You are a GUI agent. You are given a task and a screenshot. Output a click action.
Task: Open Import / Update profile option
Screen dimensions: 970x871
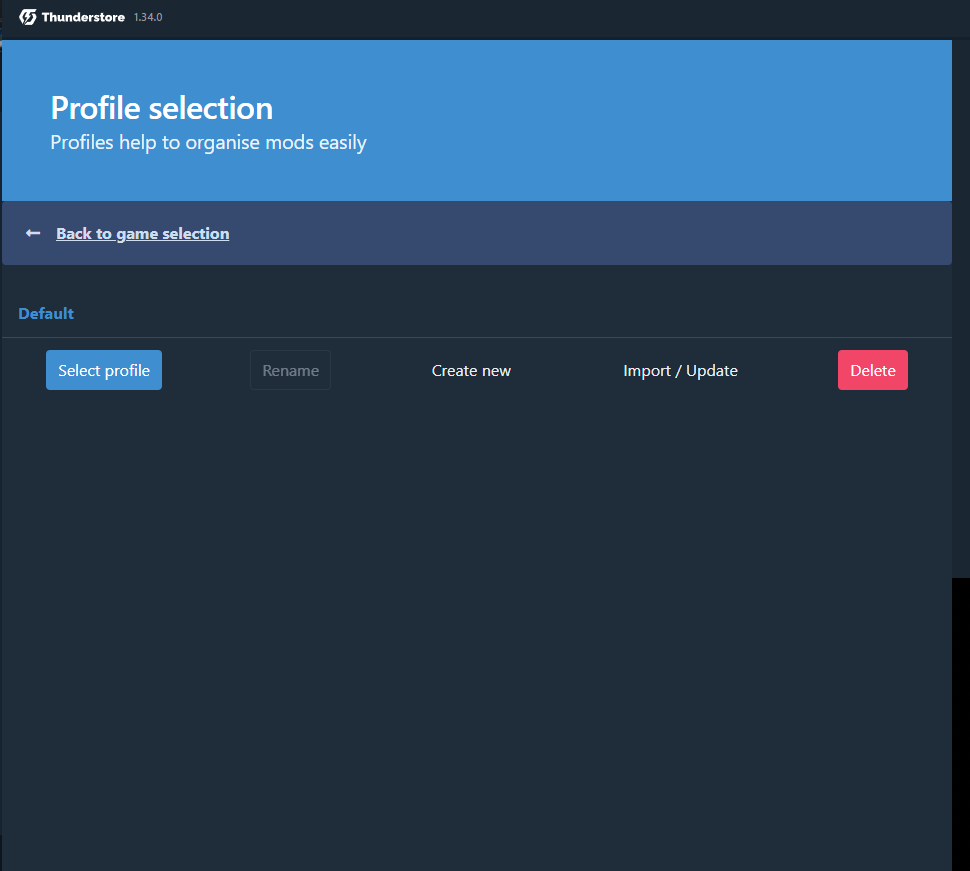[680, 370]
